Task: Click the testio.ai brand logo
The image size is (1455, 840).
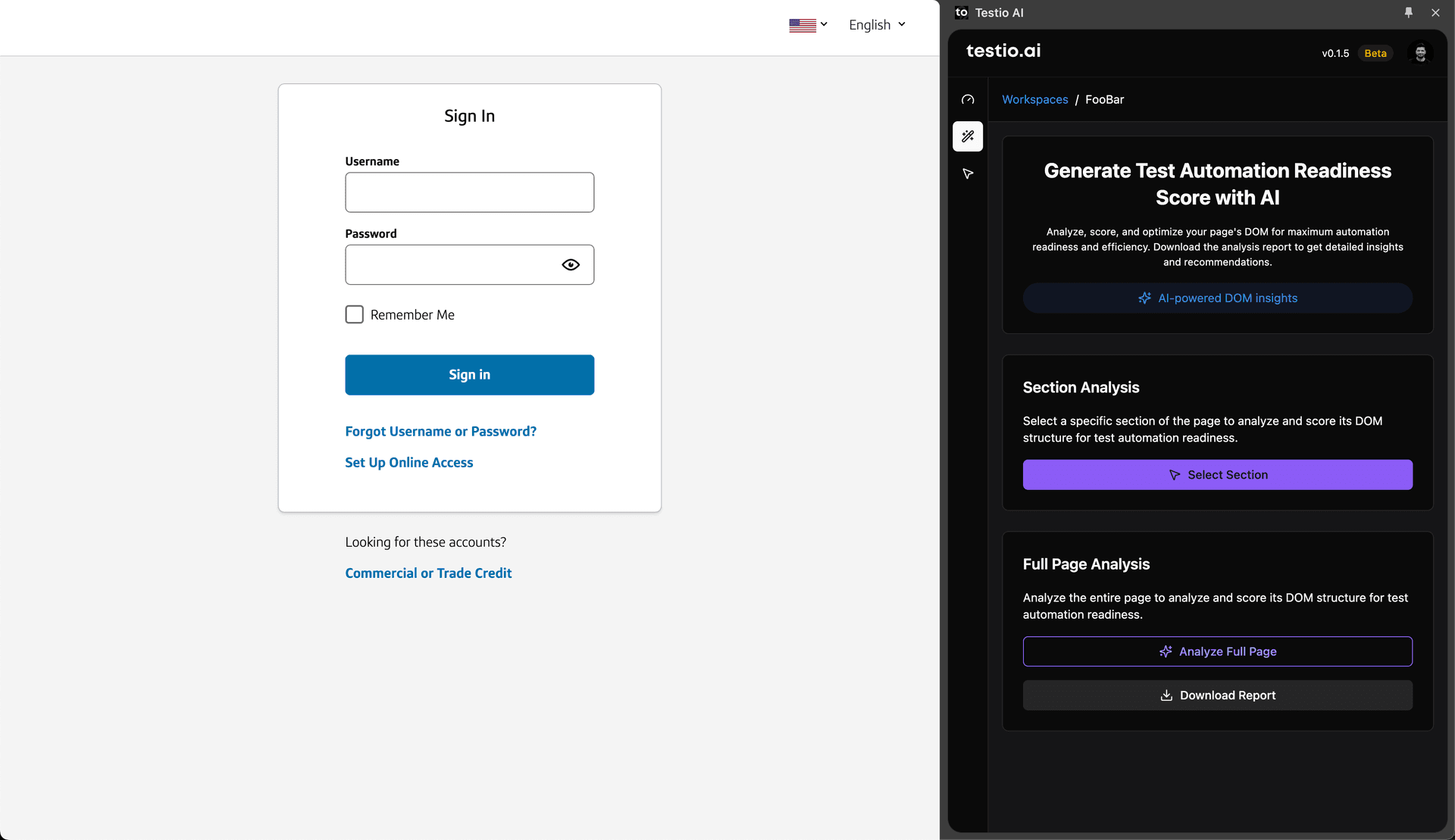Action: click(x=1003, y=51)
